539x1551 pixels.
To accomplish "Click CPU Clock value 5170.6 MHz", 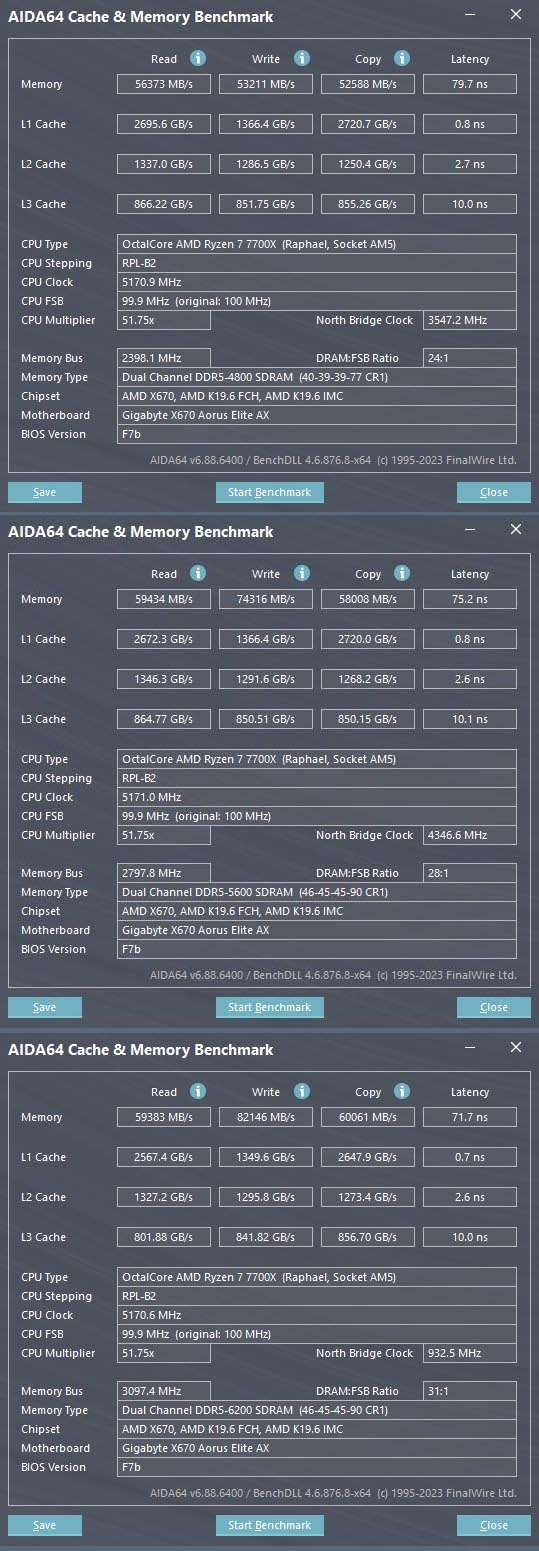I will (x=317, y=1315).
